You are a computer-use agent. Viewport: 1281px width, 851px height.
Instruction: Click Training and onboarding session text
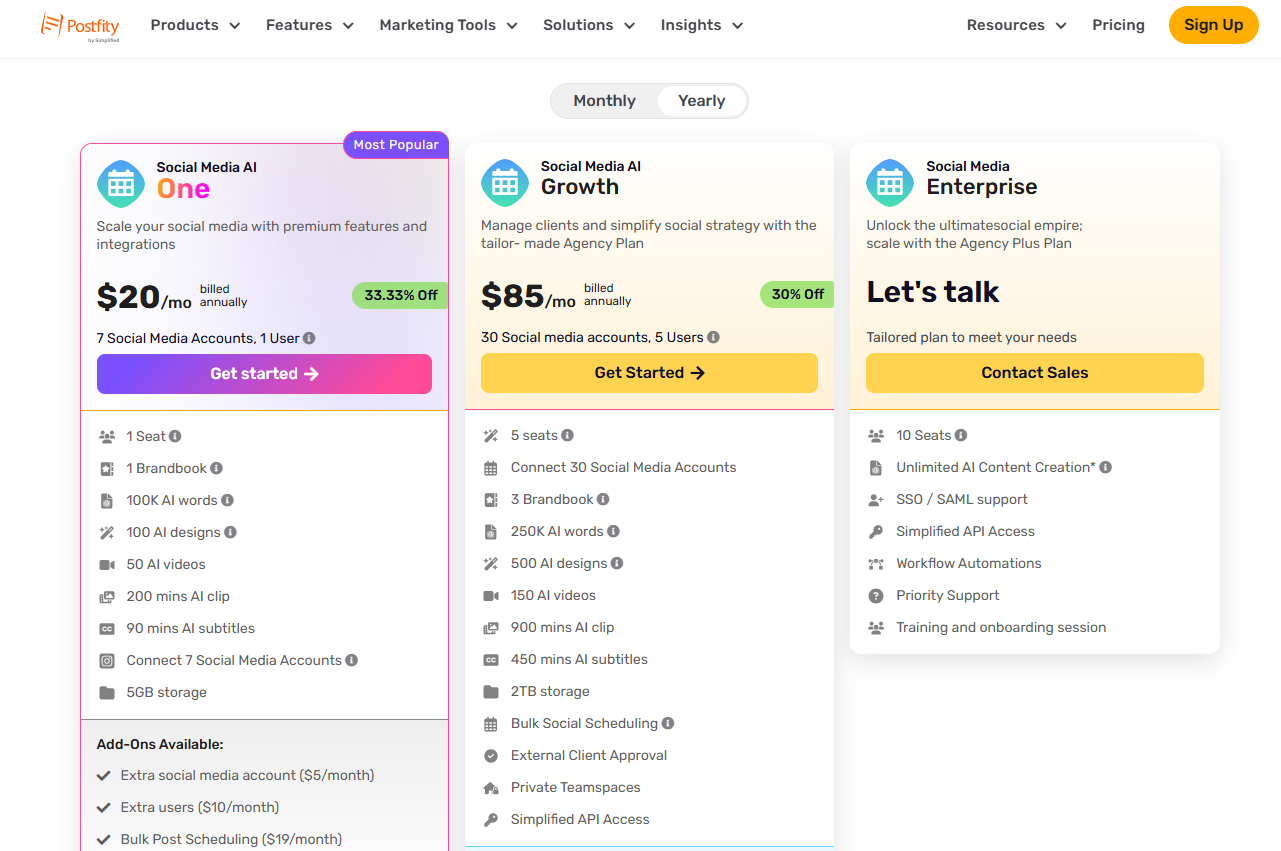coord(1001,627)
